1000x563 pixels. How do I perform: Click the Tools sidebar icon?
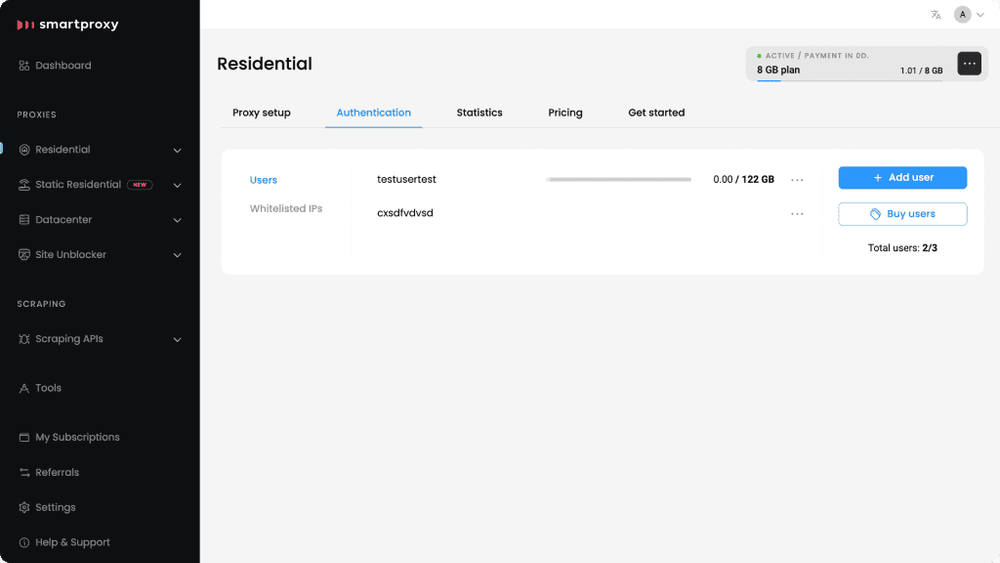point(24,388)
